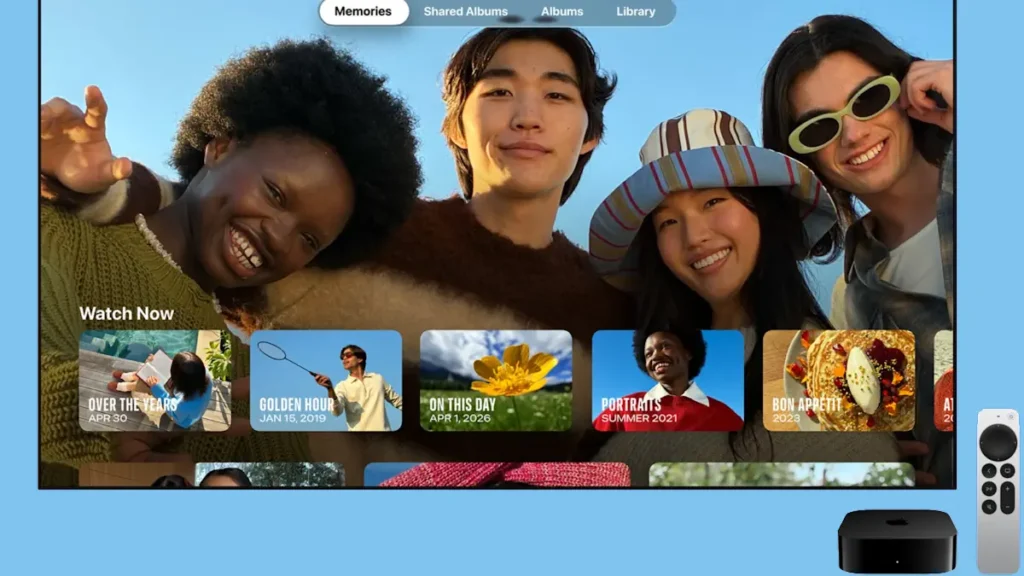Tap the TV button on the remote
The height and width of the screenshot is (576, 1024).
[x=1008, y=470]
